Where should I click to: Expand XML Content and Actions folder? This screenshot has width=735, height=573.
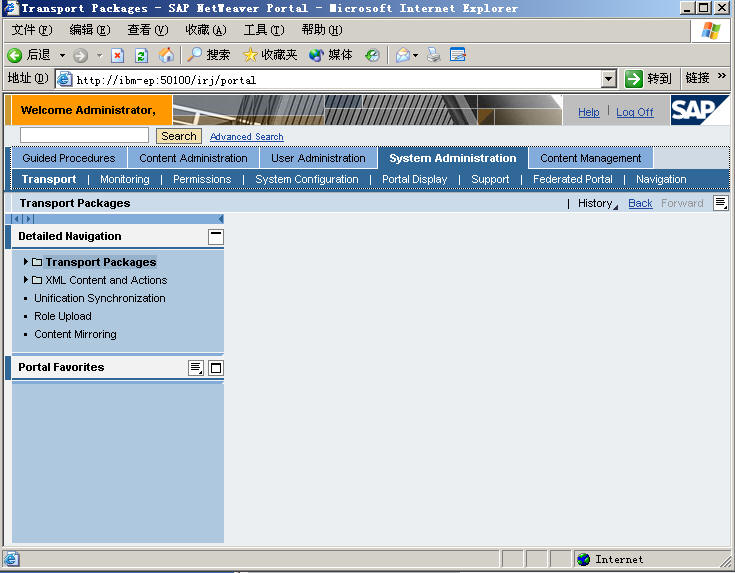click(x=26, y=280)
